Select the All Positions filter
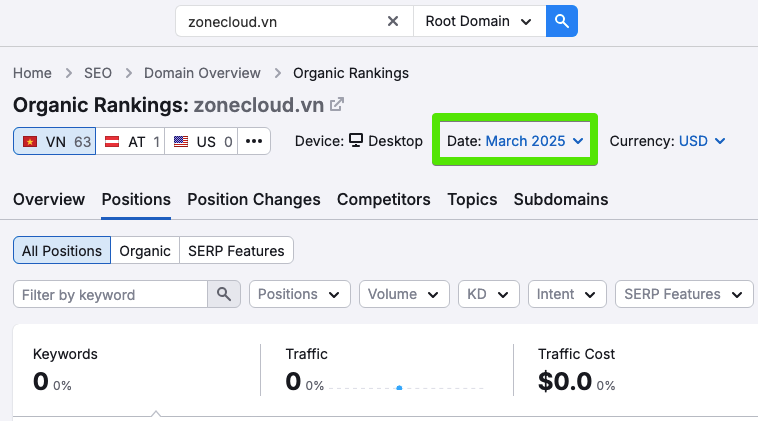 pyautogui.click(x=62, y=250)
